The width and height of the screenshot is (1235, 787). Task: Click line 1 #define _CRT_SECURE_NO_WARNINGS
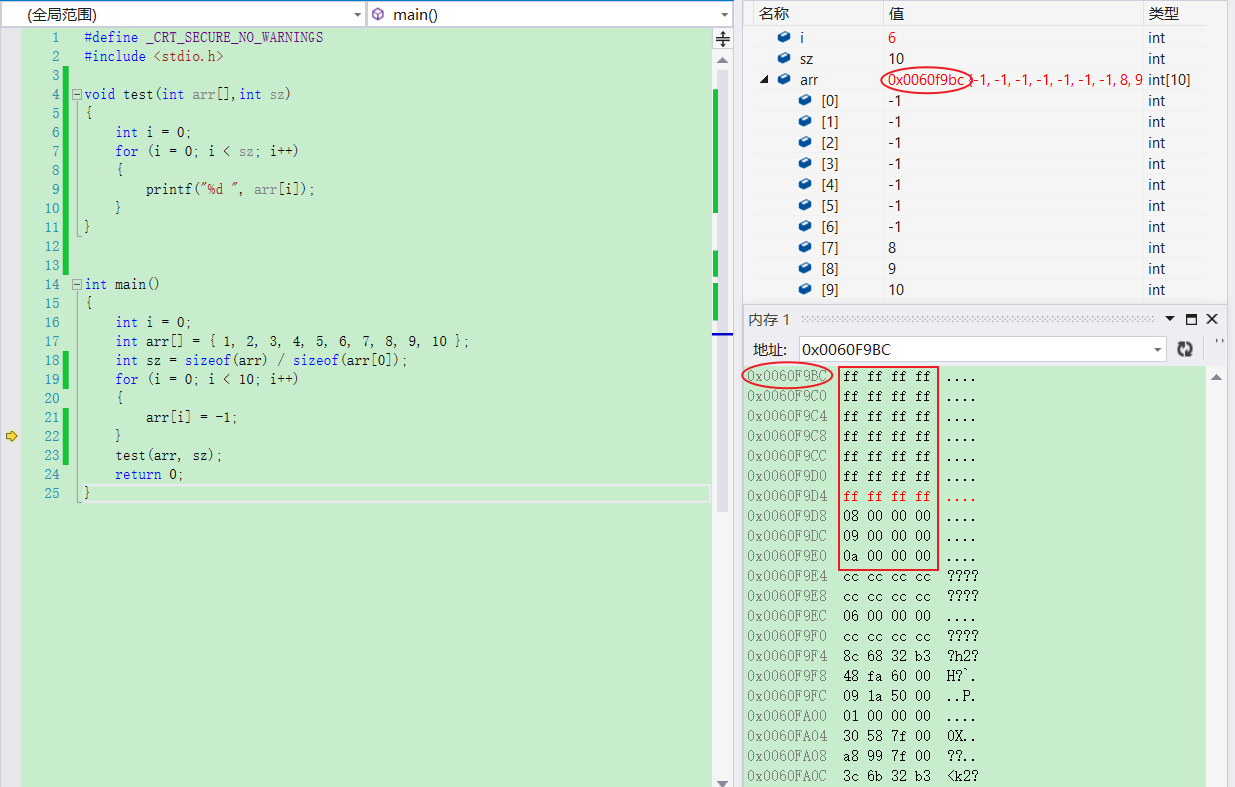pos(204,37)
